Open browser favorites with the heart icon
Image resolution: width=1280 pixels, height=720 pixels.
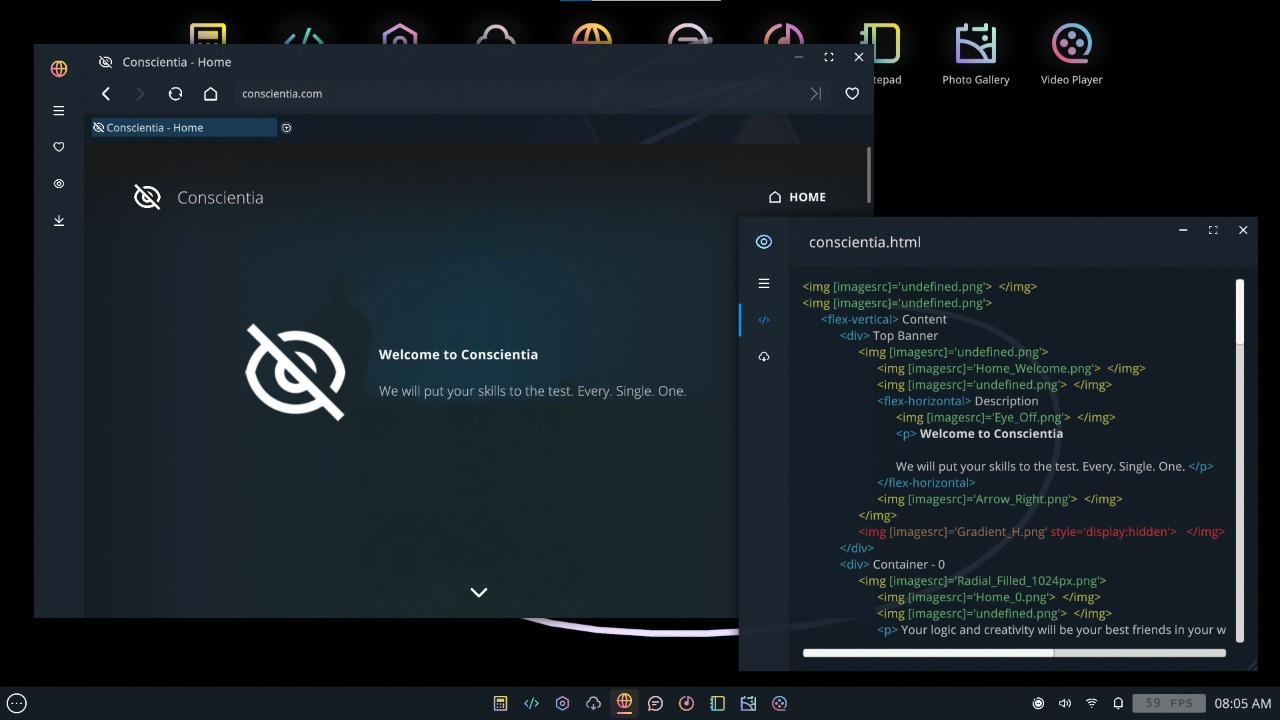pos(58,146)
